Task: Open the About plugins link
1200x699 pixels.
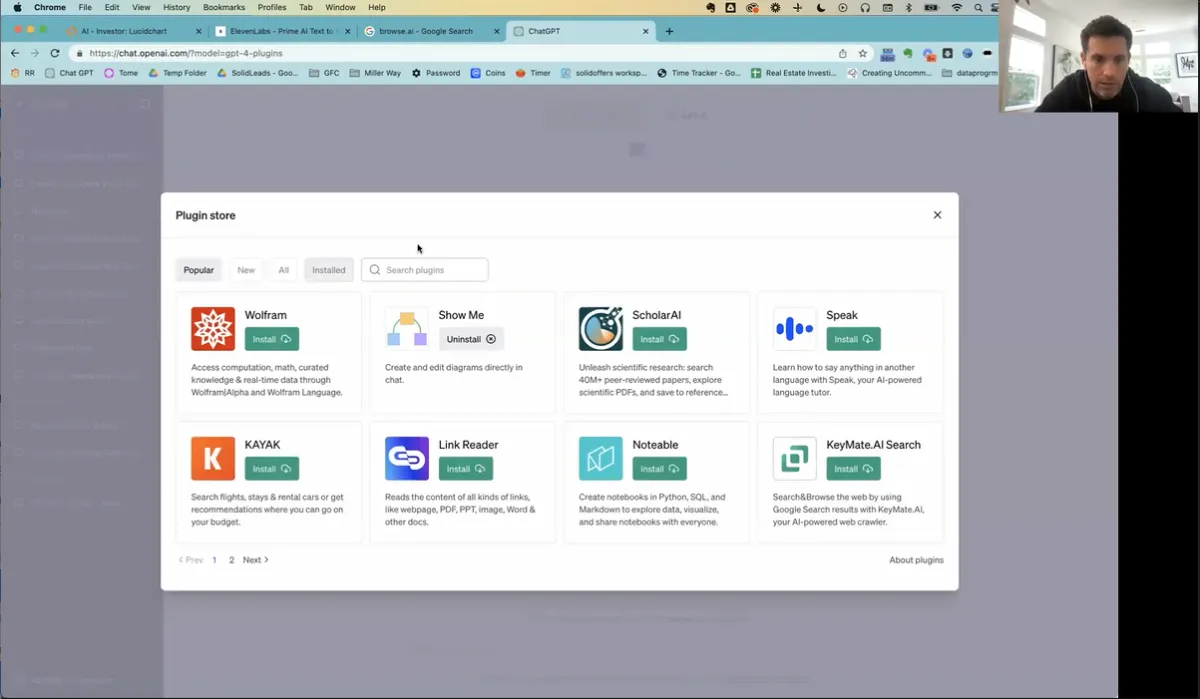Action: point(916,560)
